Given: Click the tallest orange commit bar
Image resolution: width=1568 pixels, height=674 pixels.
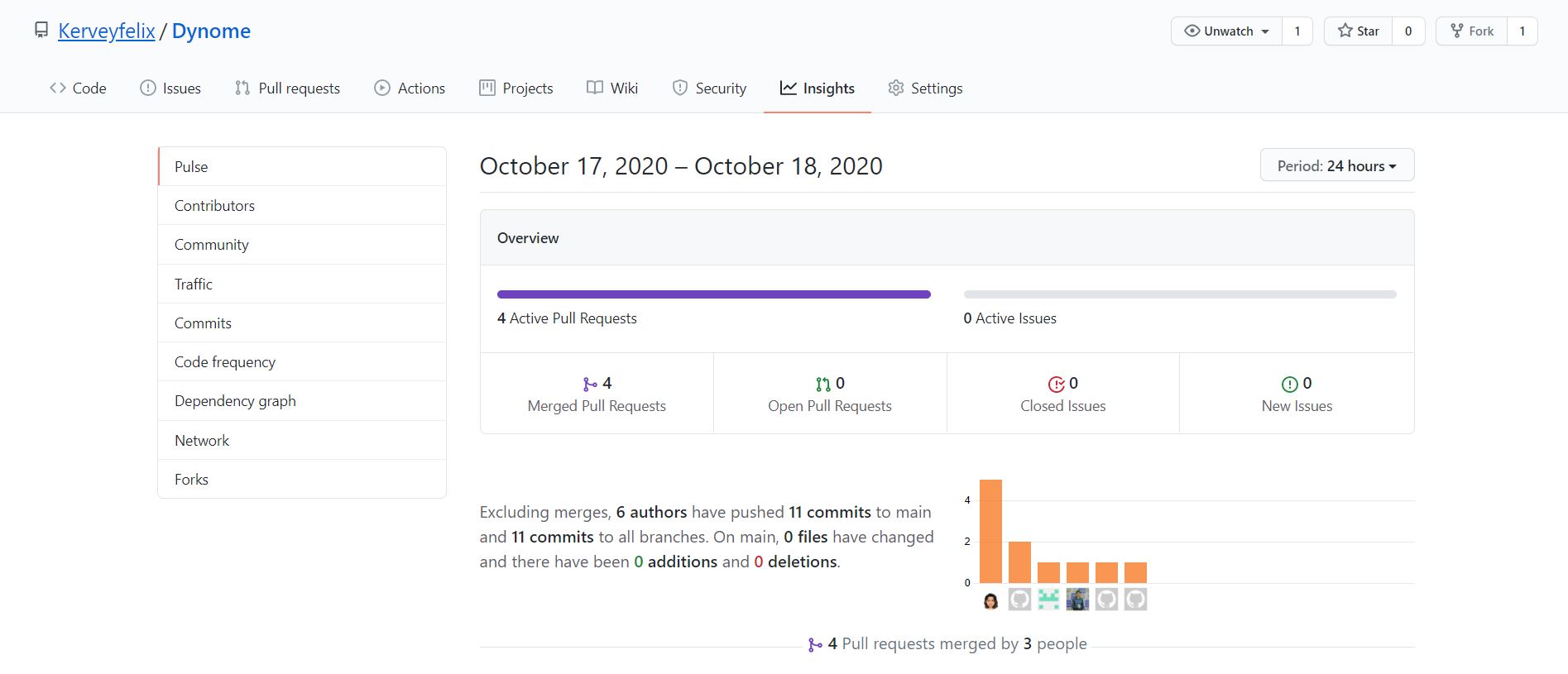Looking at the screenshot, I should click(990, 531).
